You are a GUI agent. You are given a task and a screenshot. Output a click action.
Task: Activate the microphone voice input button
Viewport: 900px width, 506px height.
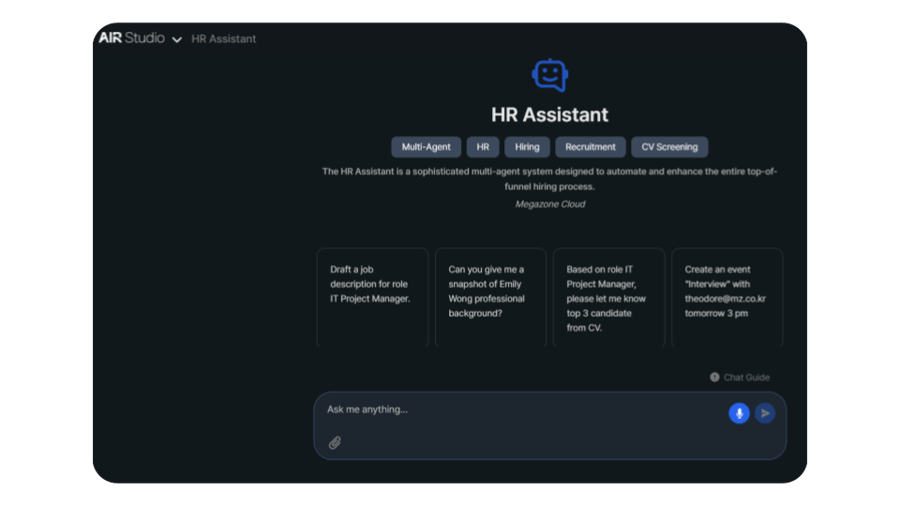(739, 413)
